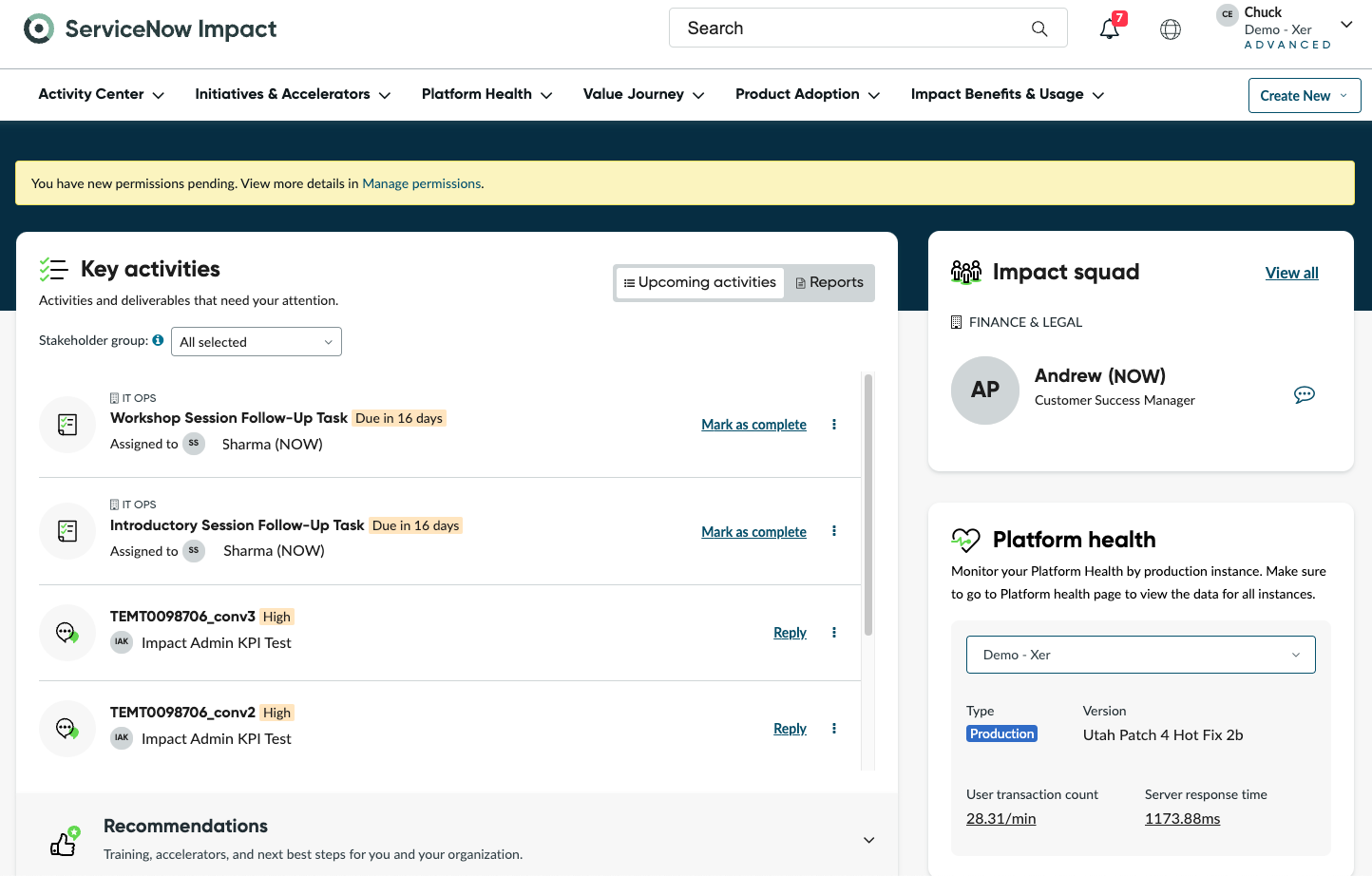
Task: Open more options for TEMT0098706_conv3
Action: pyautogui.click(x=834, y=633)
